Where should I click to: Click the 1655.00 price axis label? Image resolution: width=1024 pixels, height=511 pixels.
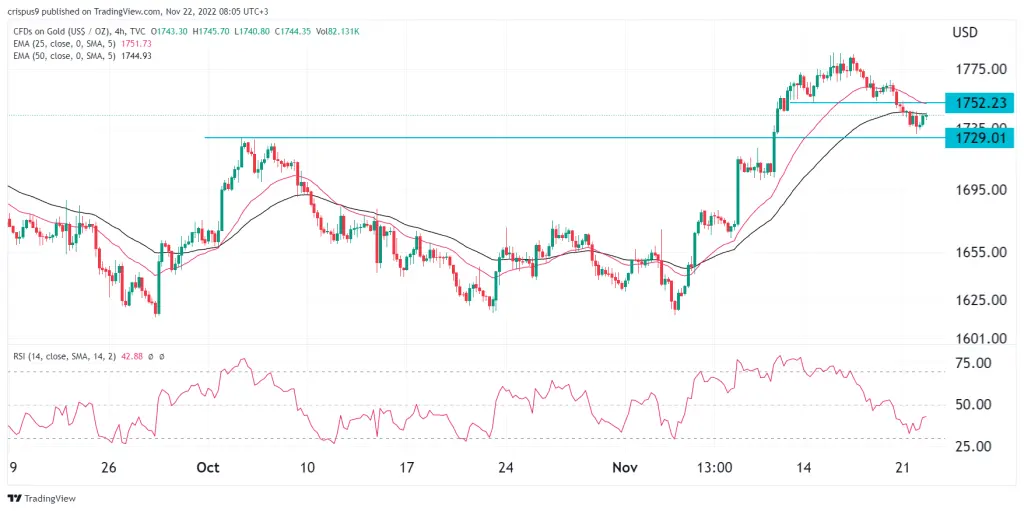click(x=979, y=252)
